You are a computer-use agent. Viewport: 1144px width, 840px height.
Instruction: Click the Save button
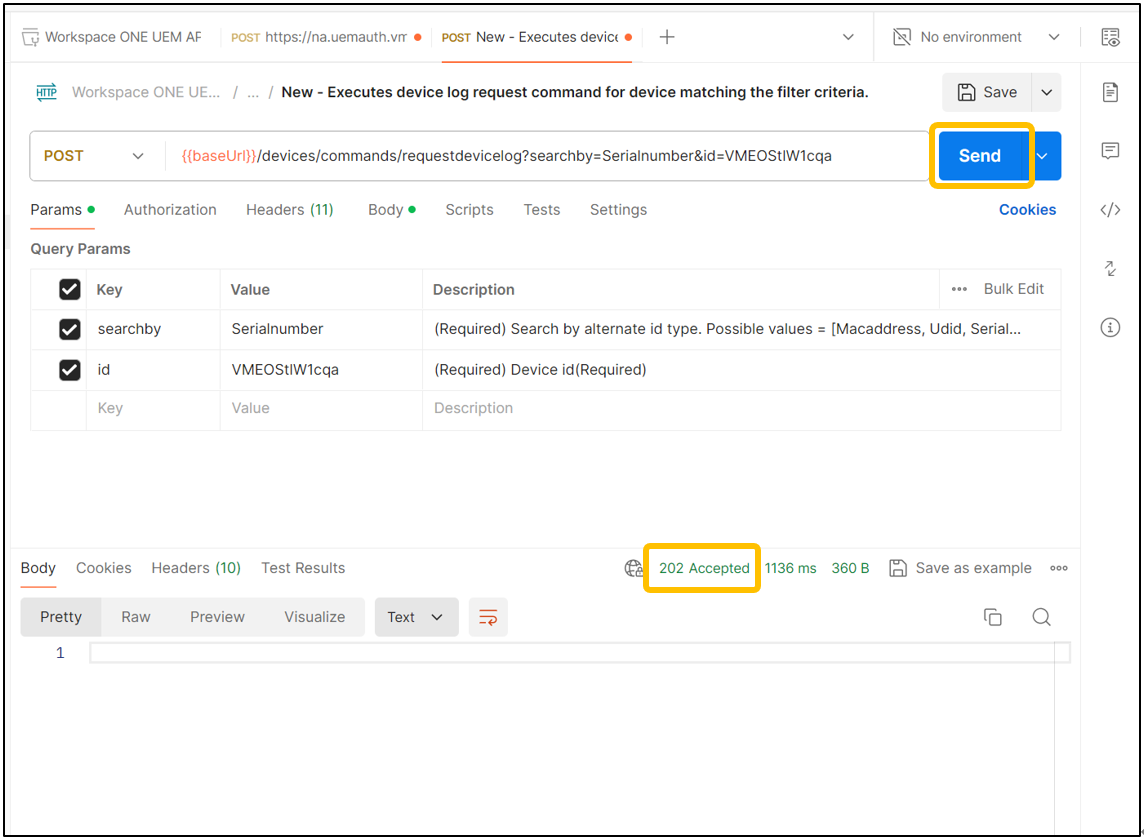tap(986, 93)
